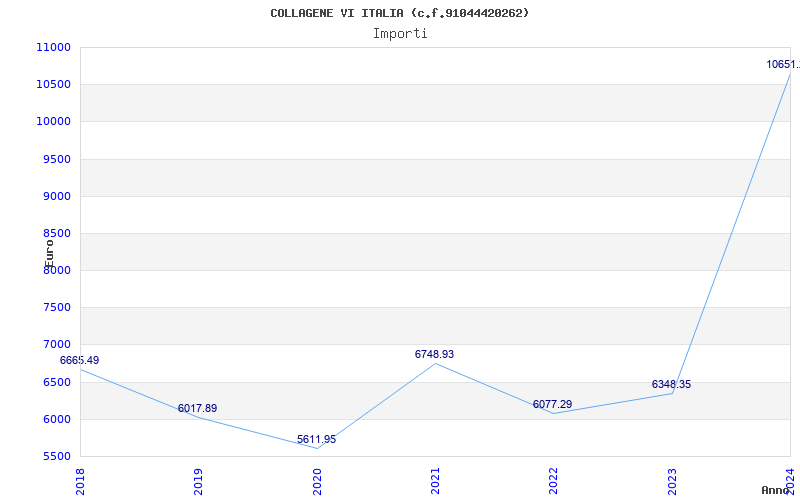This screenshot has width=800, height=500.
Task: Click the 6077.29 data label
Action: (x=553, y=404)
